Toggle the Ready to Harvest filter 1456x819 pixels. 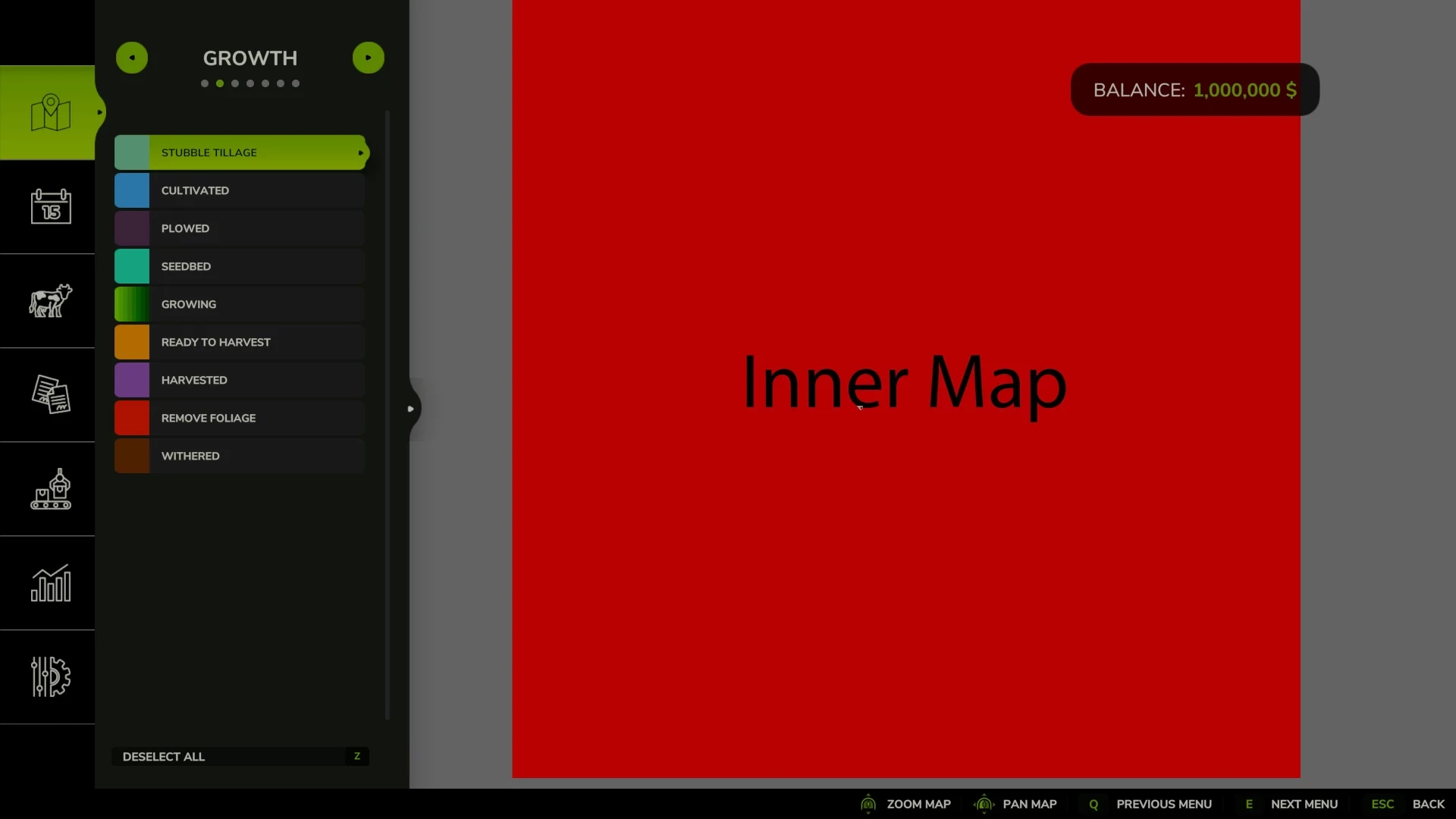pyautogui.click(x=240, y=342)
